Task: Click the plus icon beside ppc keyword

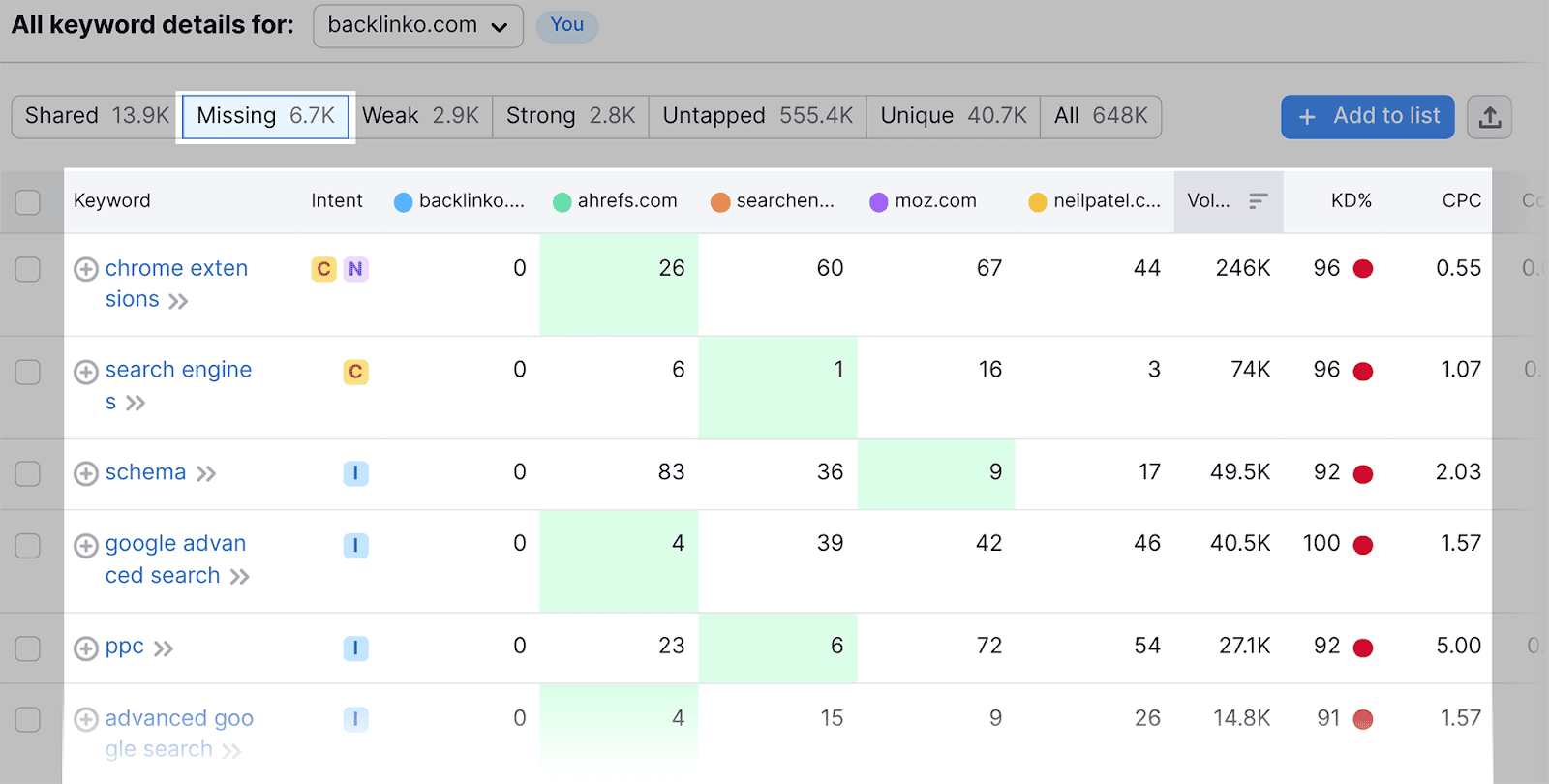Action: tap(86, 648)
